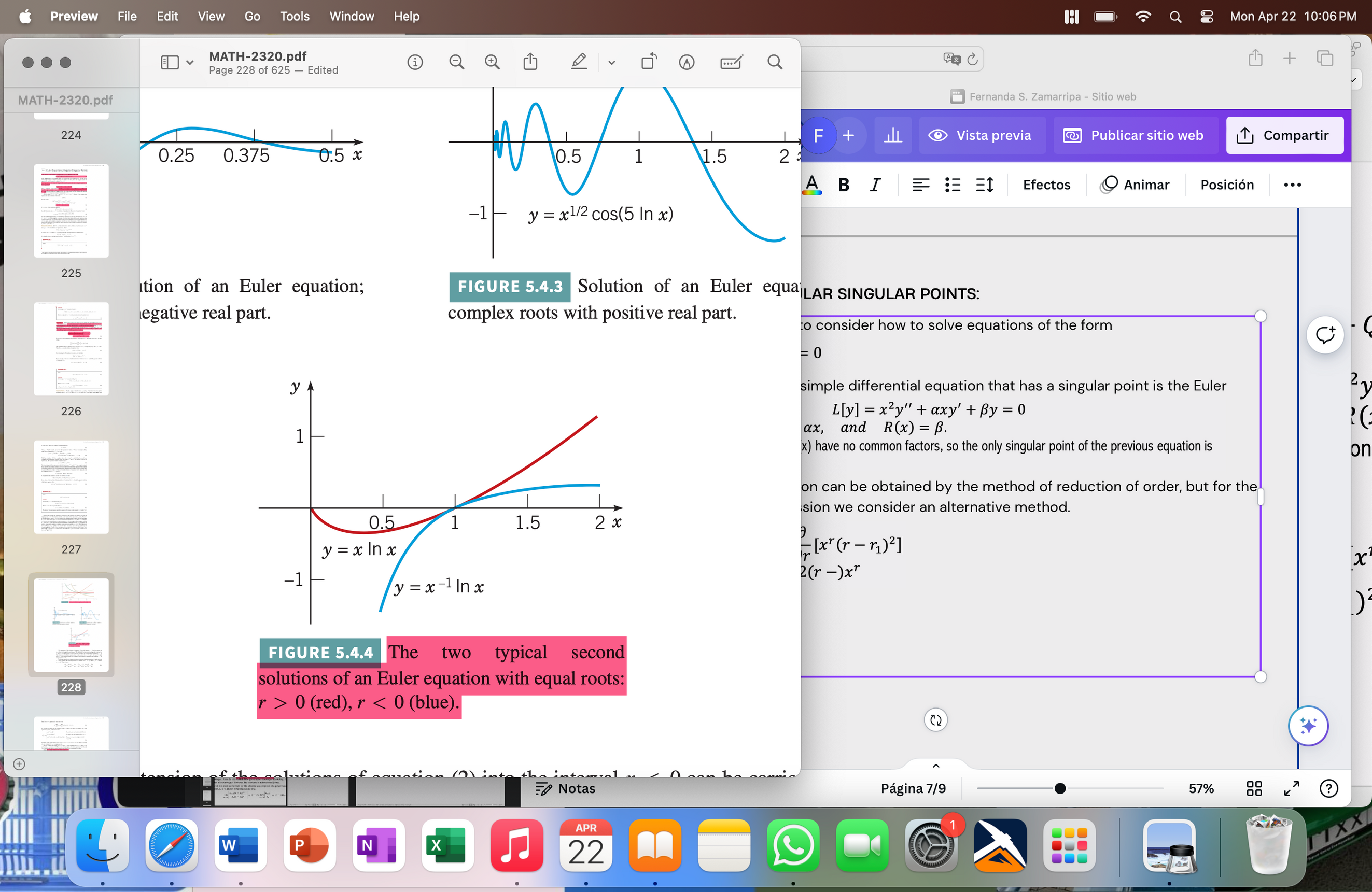Click the Share icon in Preview toolbar
This screenshot has width=1372, height=892.
click(x=530, y=62)
